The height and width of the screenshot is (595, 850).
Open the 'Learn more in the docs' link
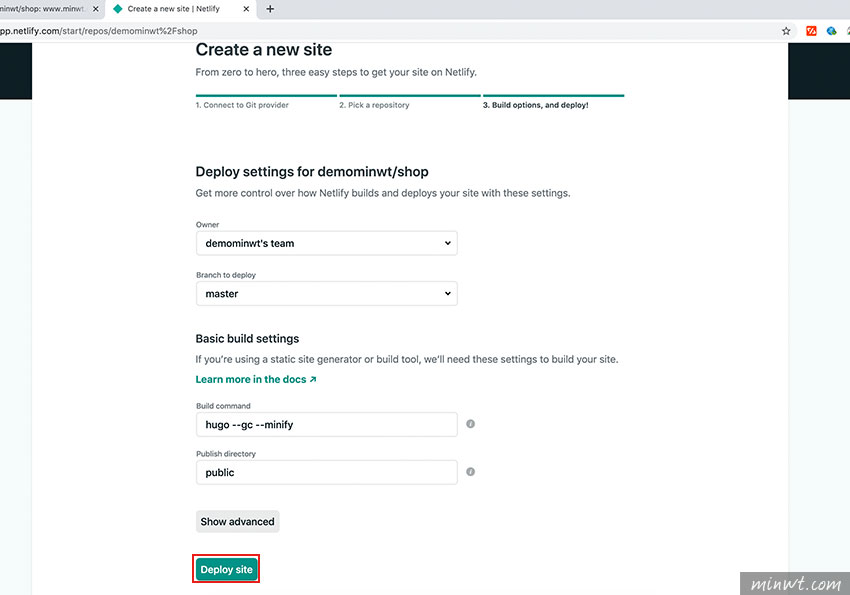click(x=256, y=379)
